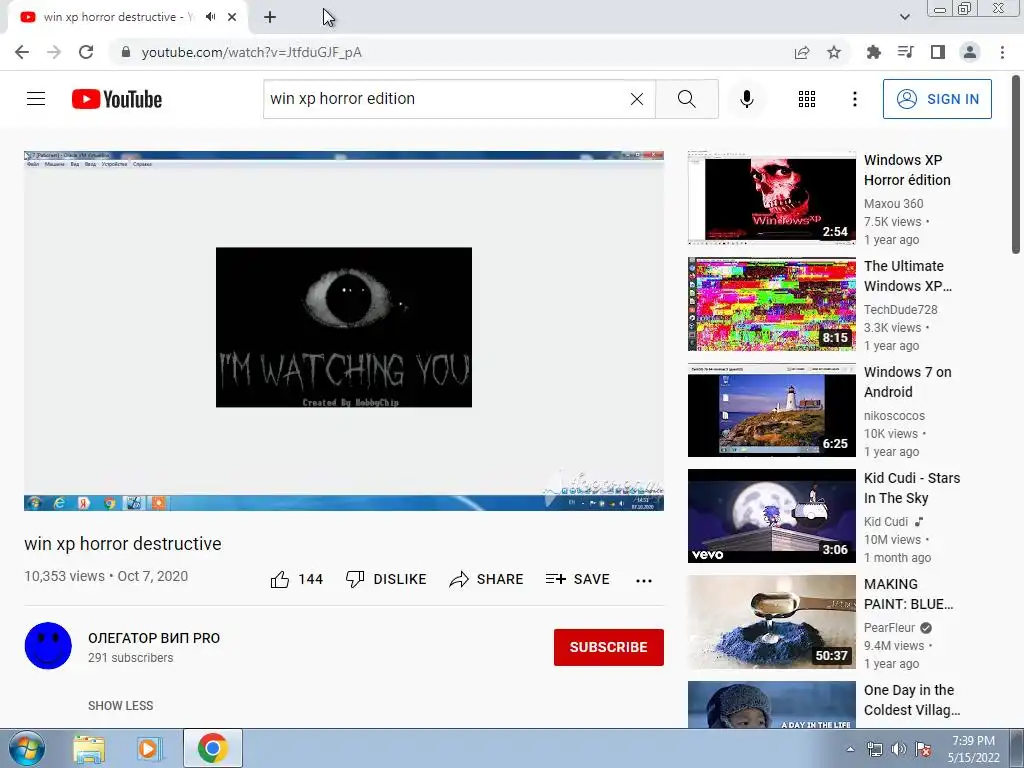Clear the search box text
The width and height of the screenshot is (1024, 768).
click(637, 99)
